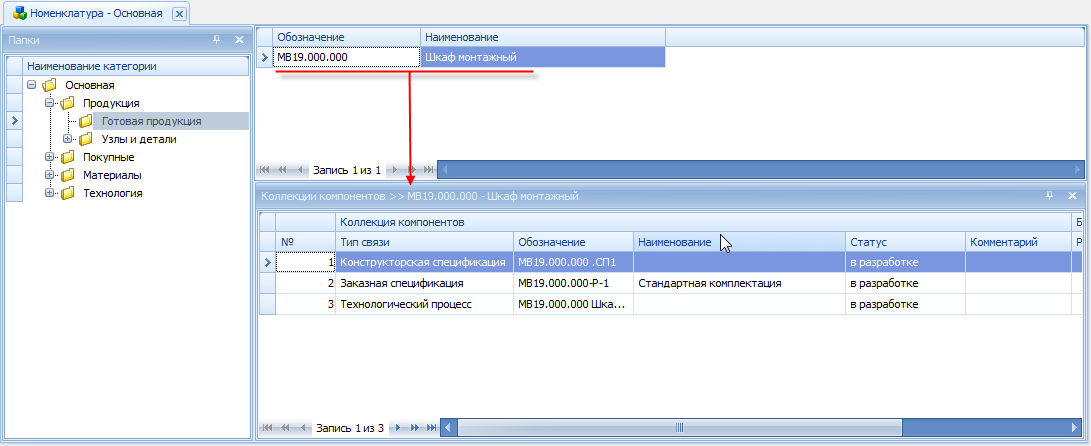Image resolution: width=1091 pixels, height=446 pixels.
Task: Click lower scrollbar right arrow
Action: pos(1076,427)
